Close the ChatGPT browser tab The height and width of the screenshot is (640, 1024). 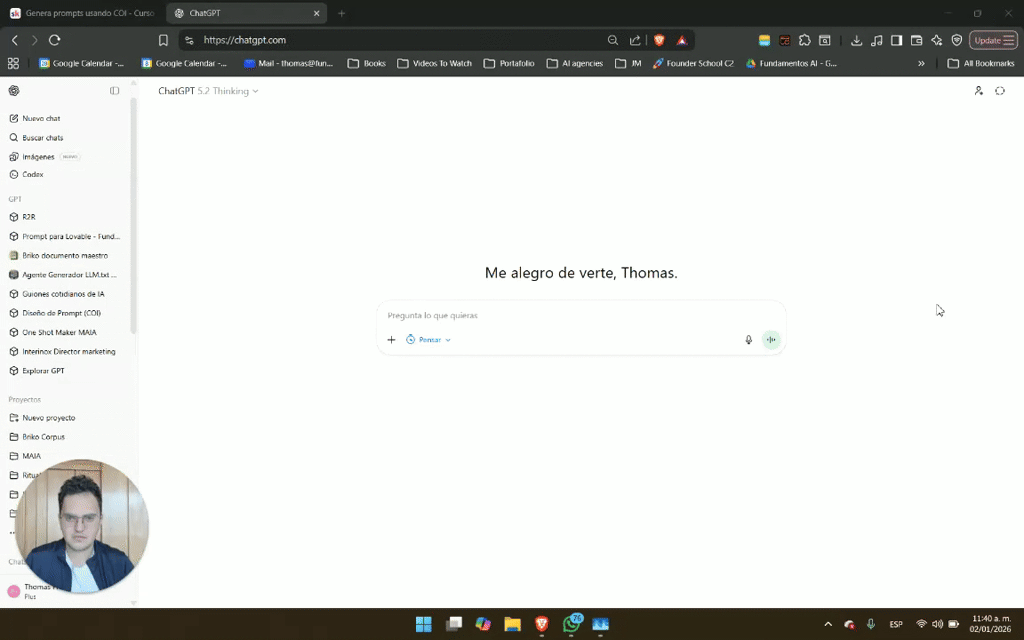317,13
